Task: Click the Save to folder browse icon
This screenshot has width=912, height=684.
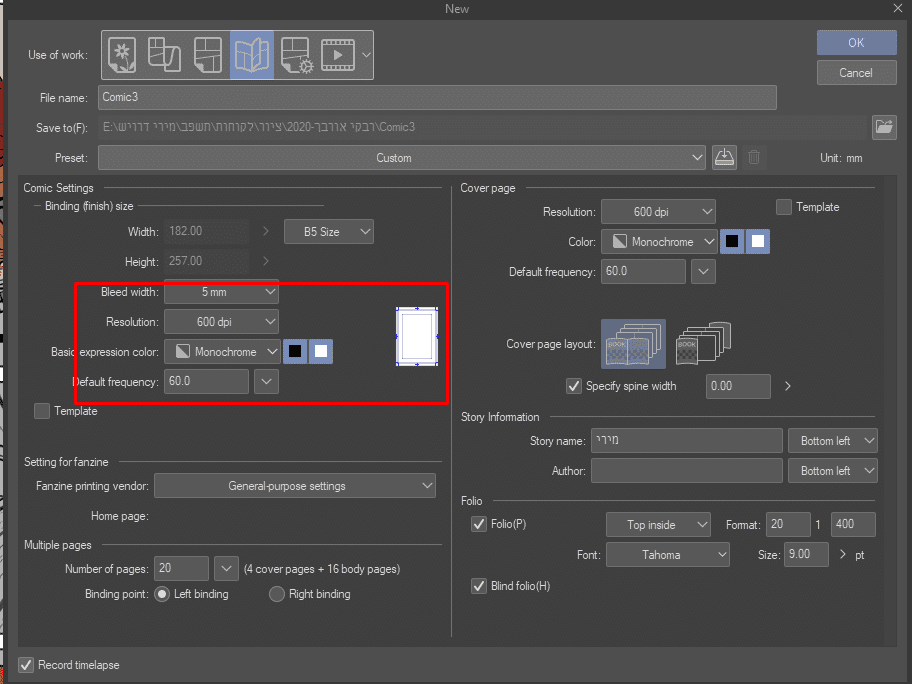Action: pos(883,127)
